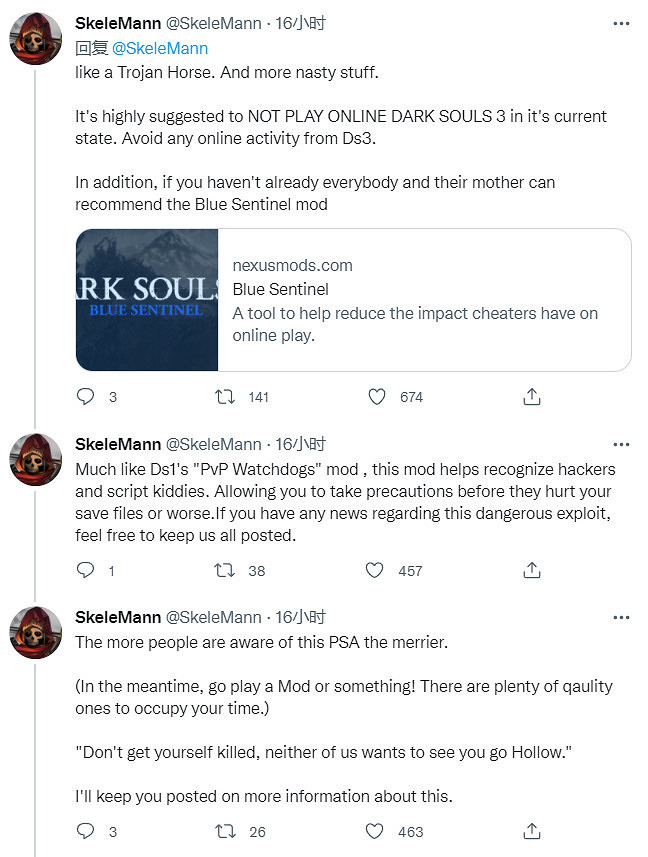Share the PvP Watchdogs tweet
Screen dimensions: 648x857
pyautogui.click(x=532, y=570)
